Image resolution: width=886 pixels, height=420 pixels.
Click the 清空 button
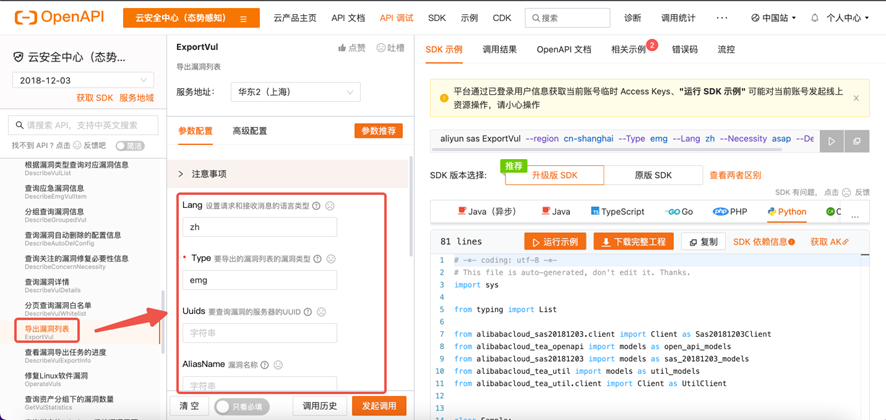point(189,406)
